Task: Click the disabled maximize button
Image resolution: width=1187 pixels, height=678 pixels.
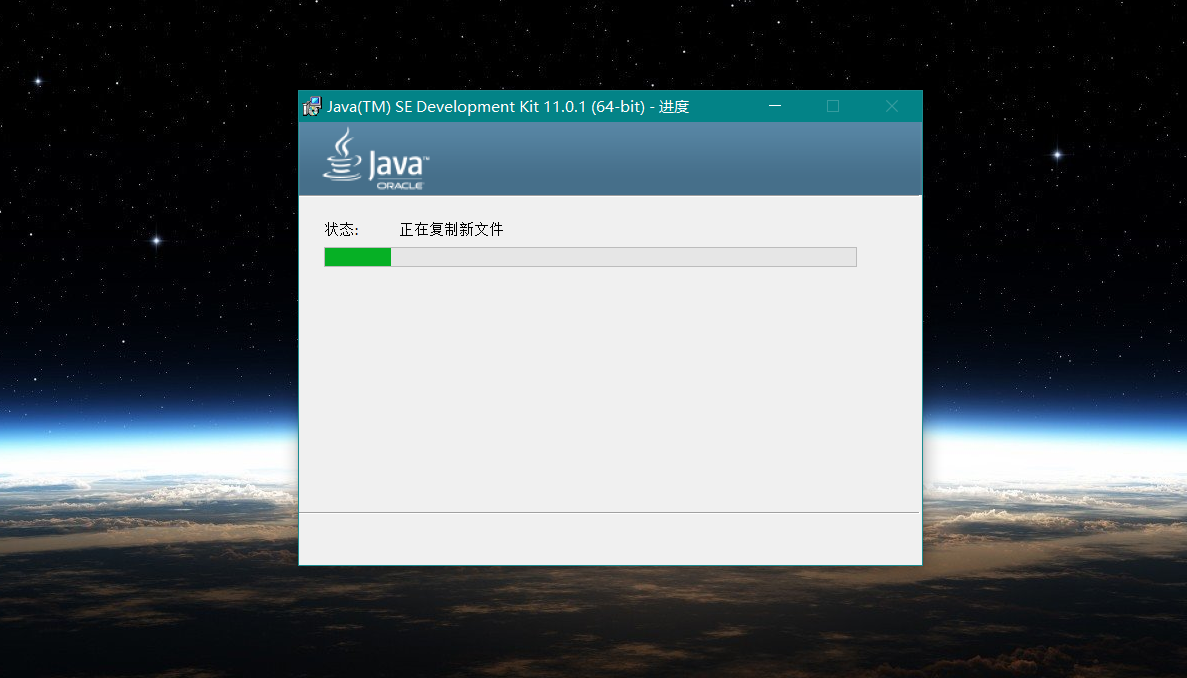Action: (x=833, y=105)
